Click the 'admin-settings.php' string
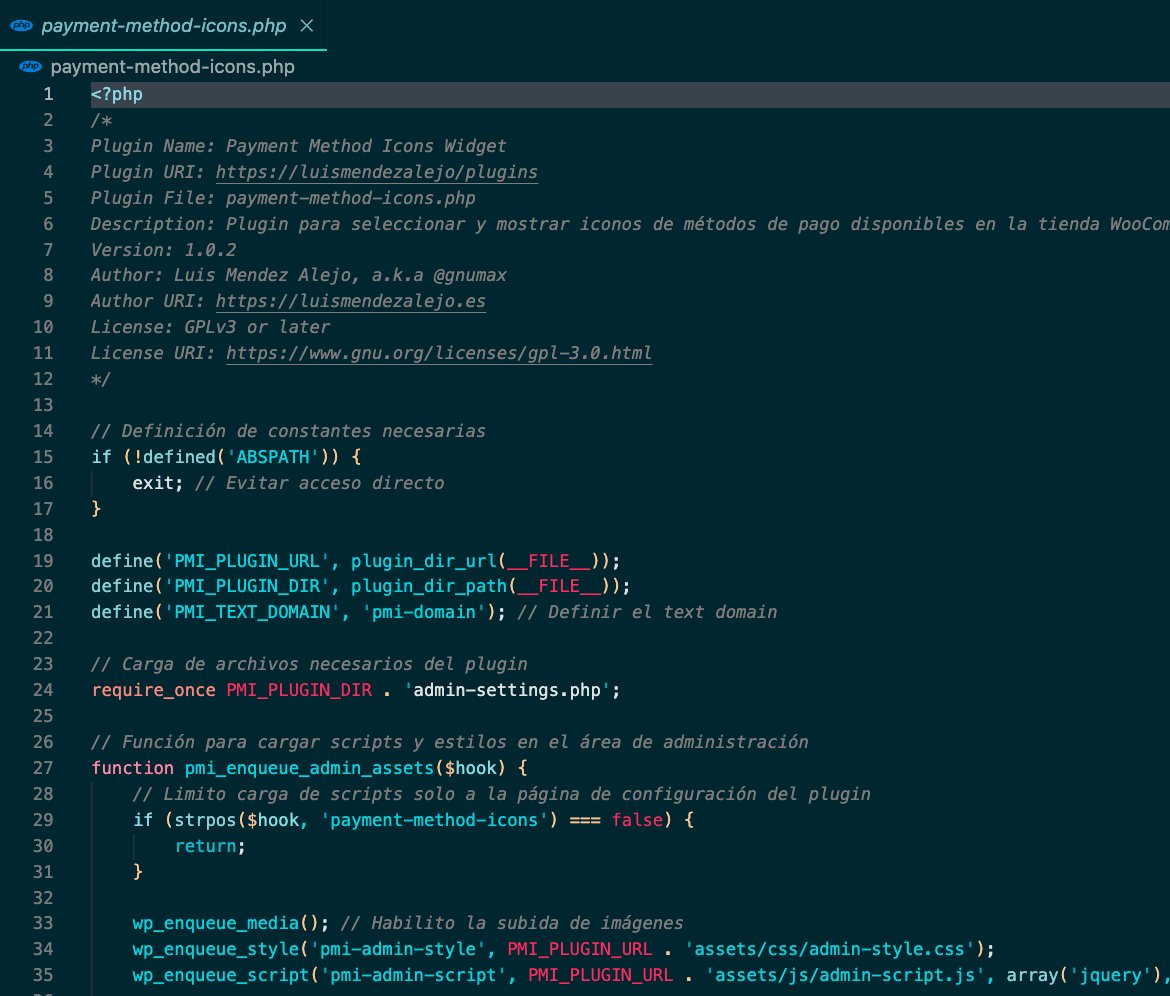The image size is (1170, 996). 507,690
